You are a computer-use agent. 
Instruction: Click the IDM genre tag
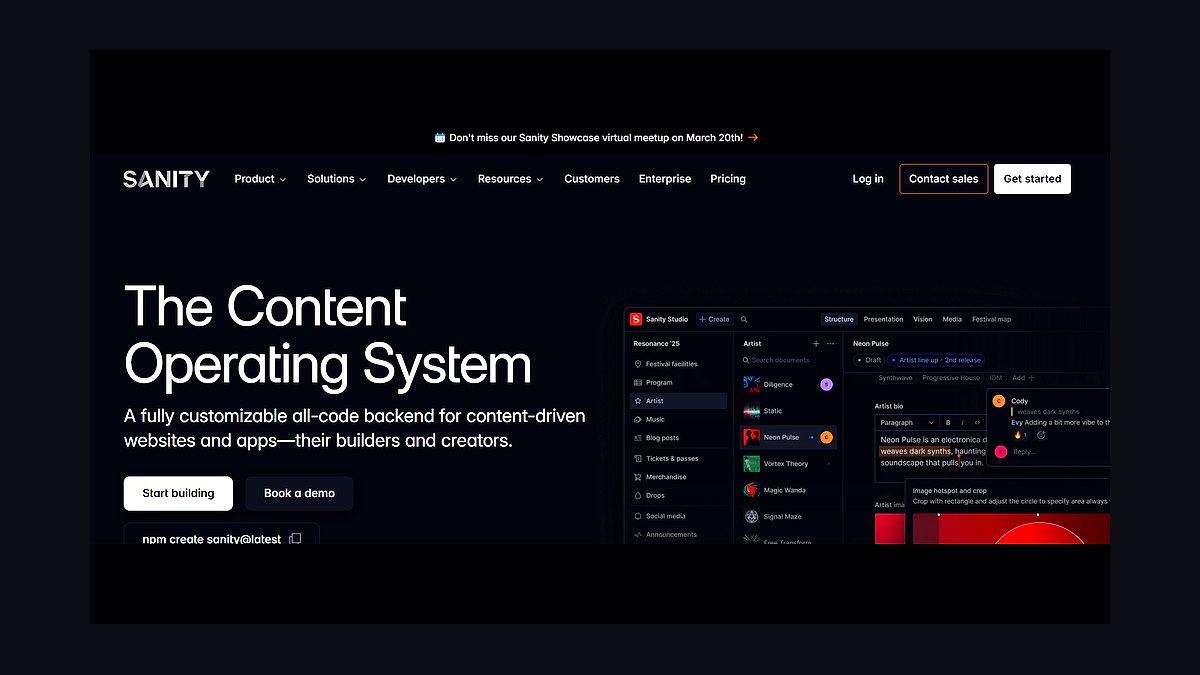(x=996, y=378)
